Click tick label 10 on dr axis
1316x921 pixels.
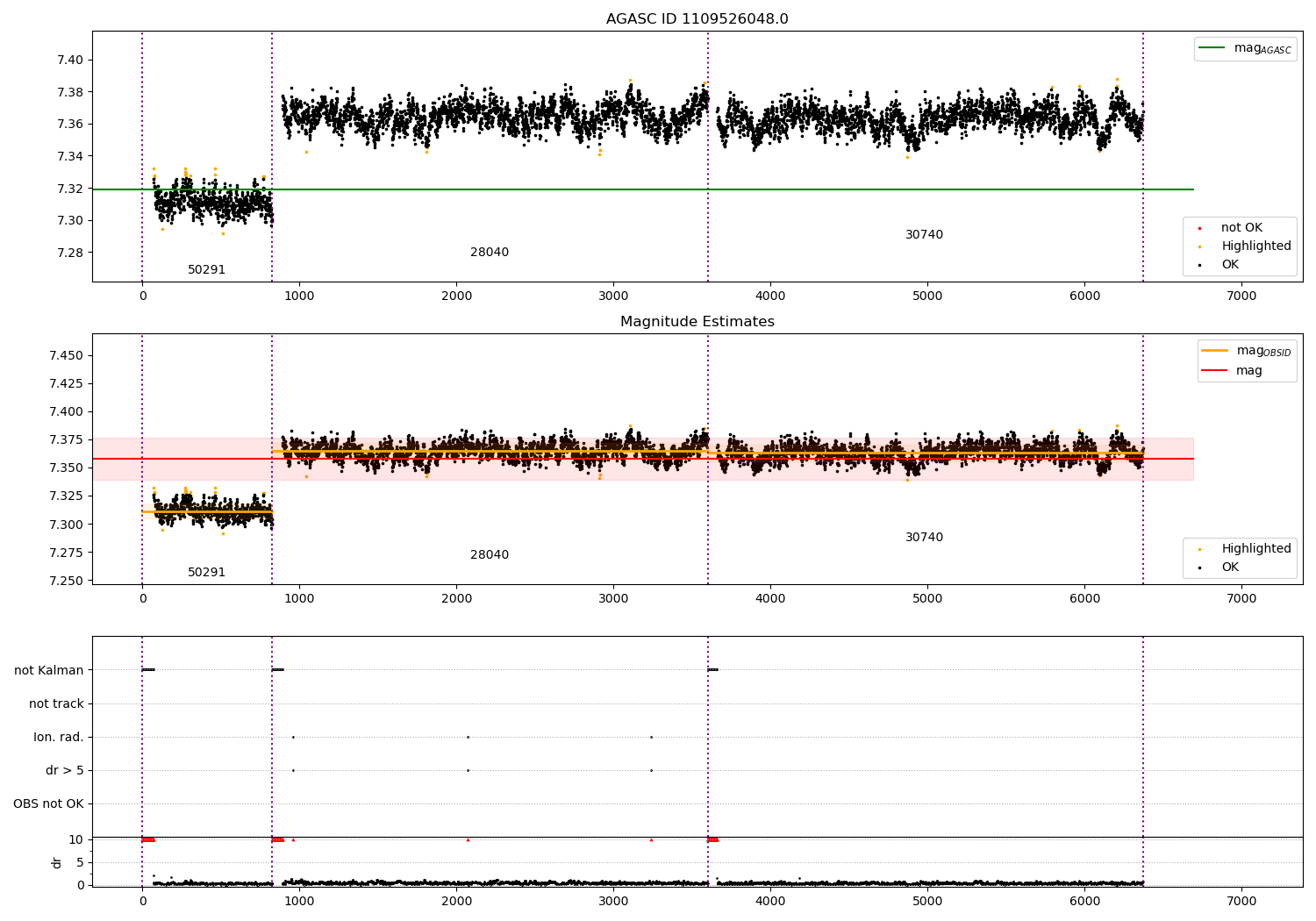[76, 839]
